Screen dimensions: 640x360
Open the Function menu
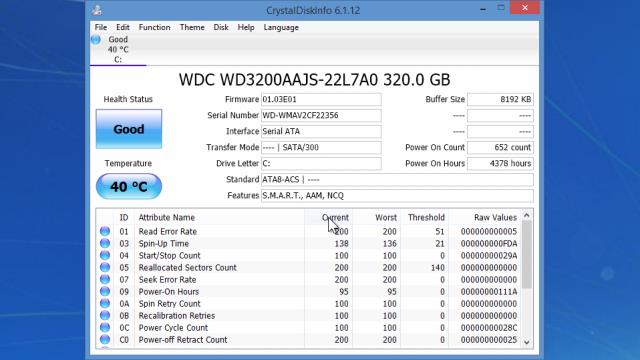[154, 27]
